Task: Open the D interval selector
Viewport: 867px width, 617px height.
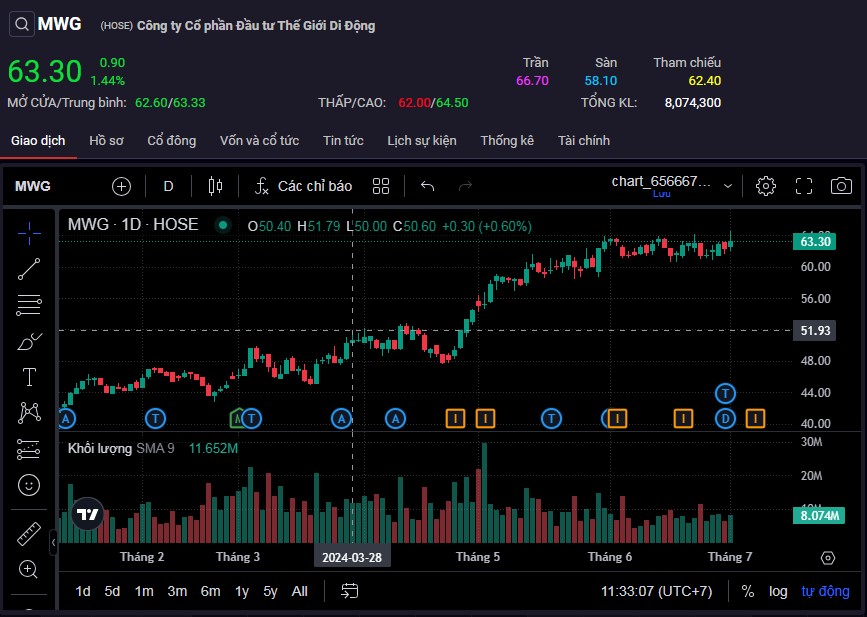Action: (168, 186)
